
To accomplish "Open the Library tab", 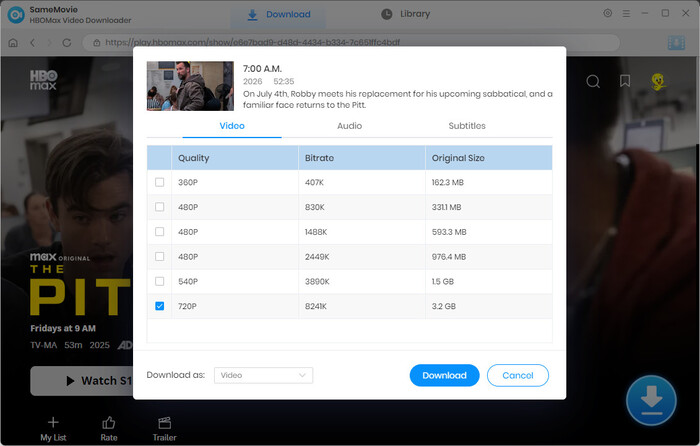I will [405, 14].
